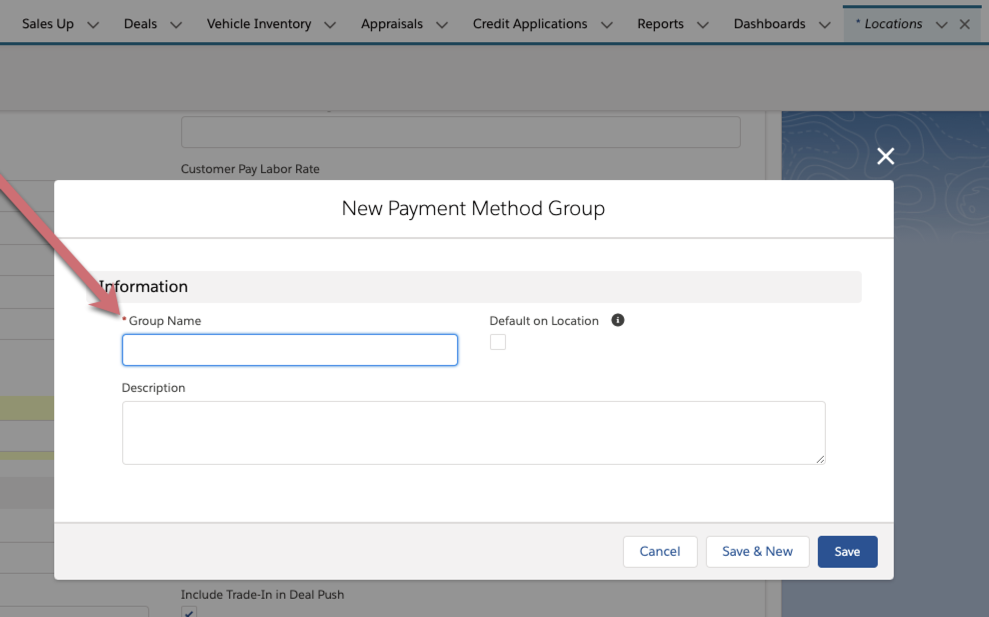This screenshot has width=989, height=617.
Task: Click the Information section header
Action: pos(474,286)
